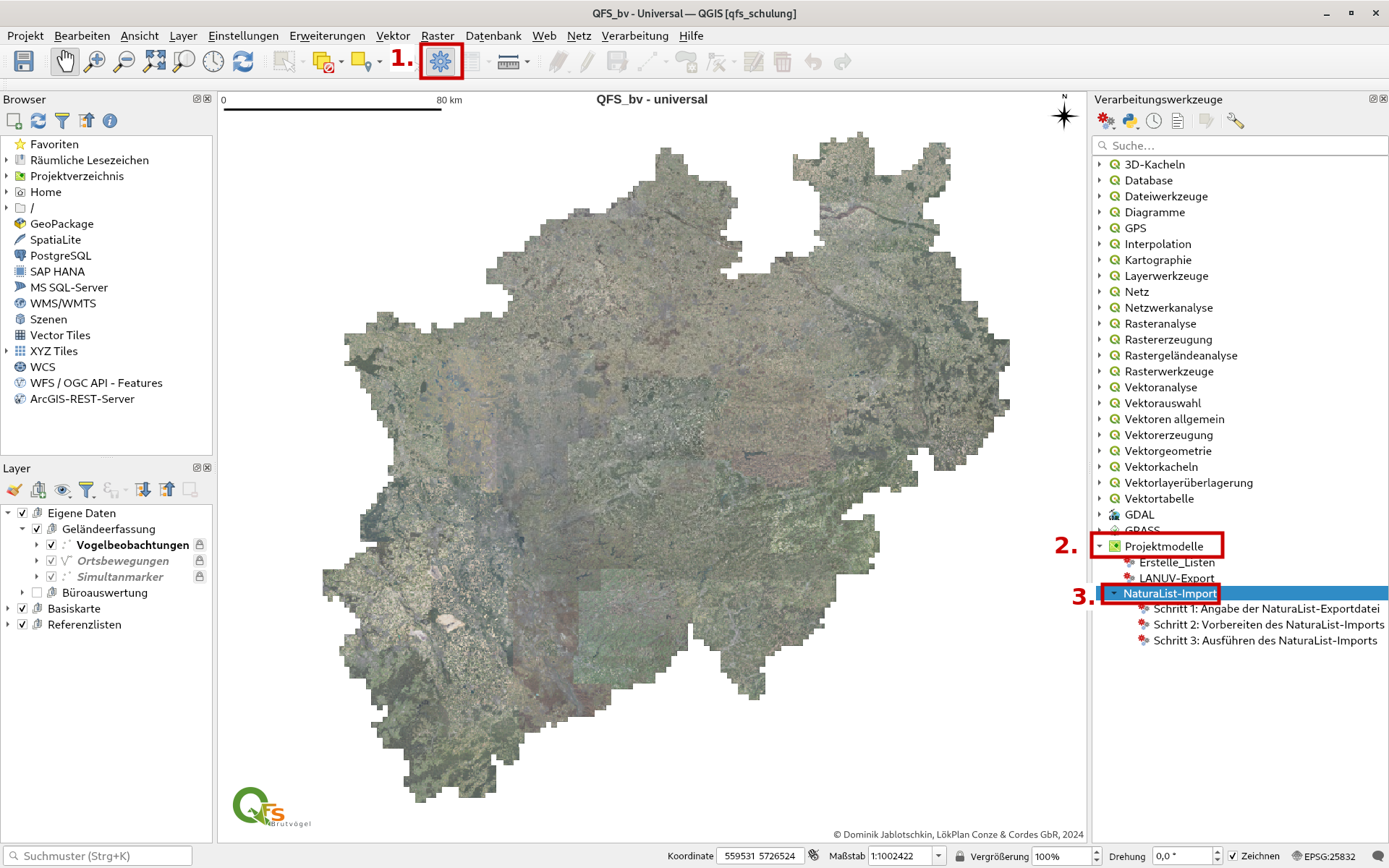The image size is (1389, 868).
Task: Open the Processing Toolbox gear icon
Action: pos(441,62)
